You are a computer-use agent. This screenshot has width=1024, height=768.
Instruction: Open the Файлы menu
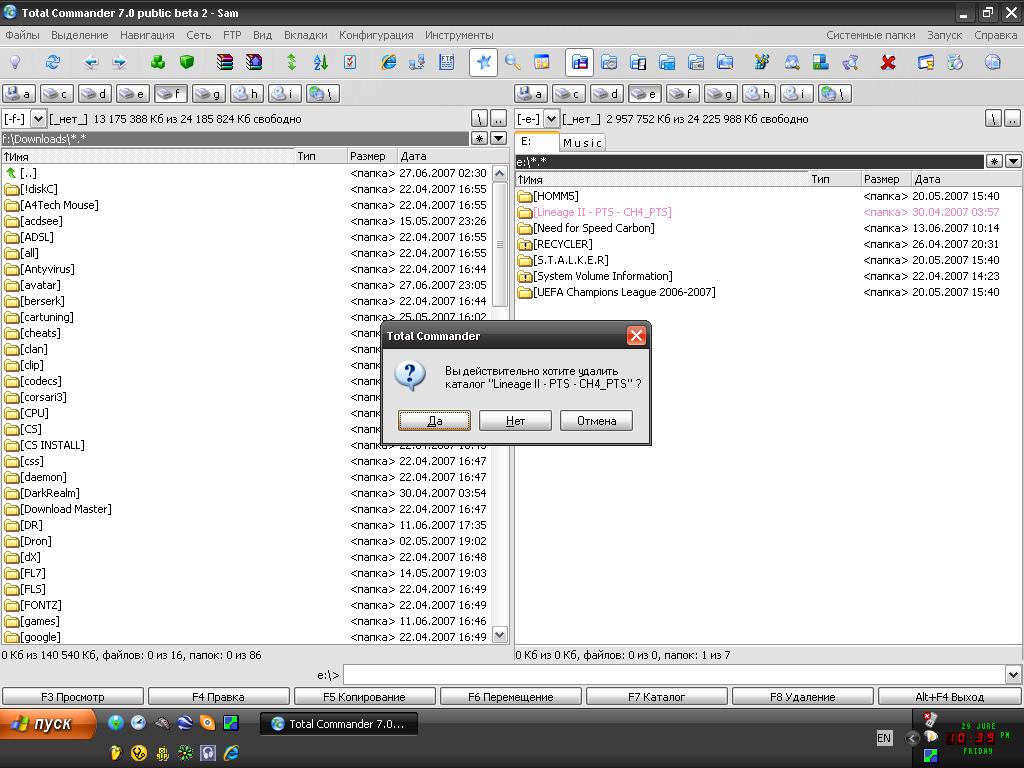tap(22, 35)
